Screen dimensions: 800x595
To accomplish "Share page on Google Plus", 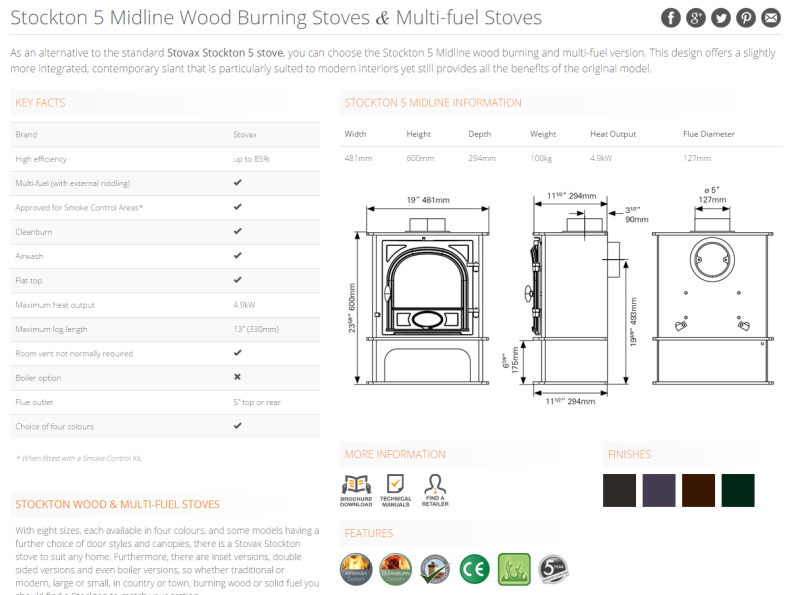I will point(695,18).
